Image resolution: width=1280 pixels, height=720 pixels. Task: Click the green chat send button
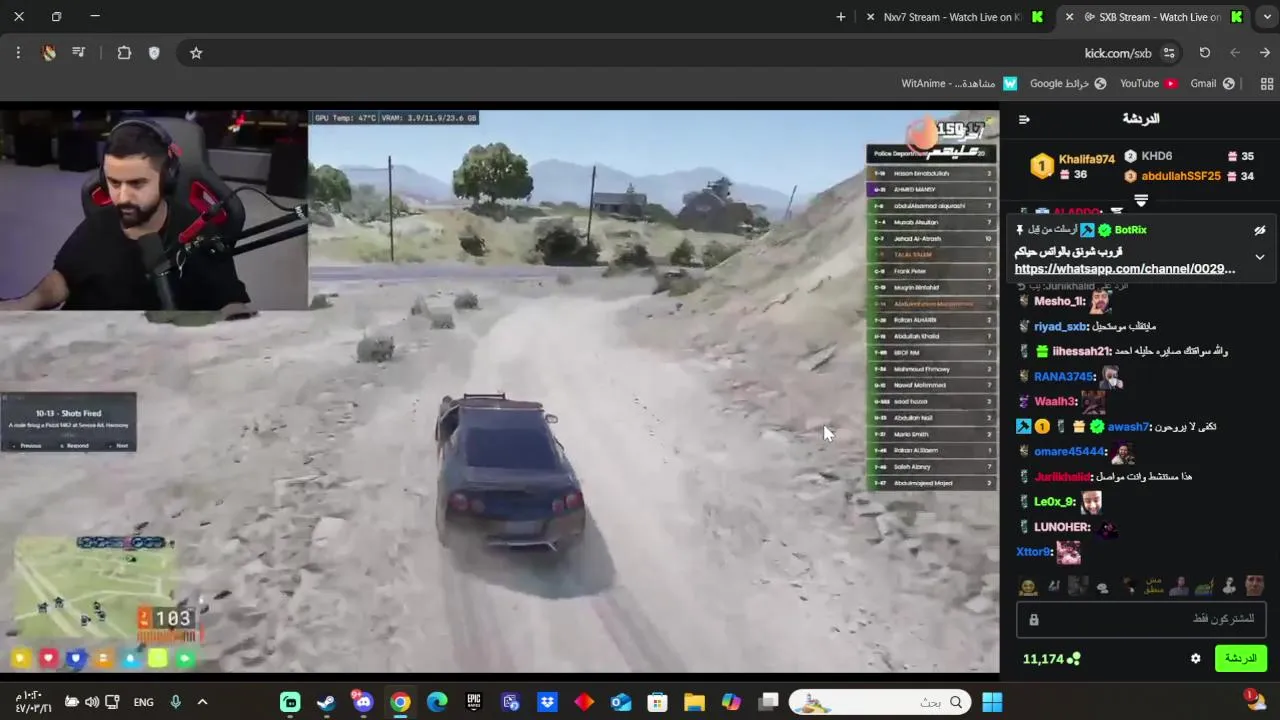tap(1240, 658)
